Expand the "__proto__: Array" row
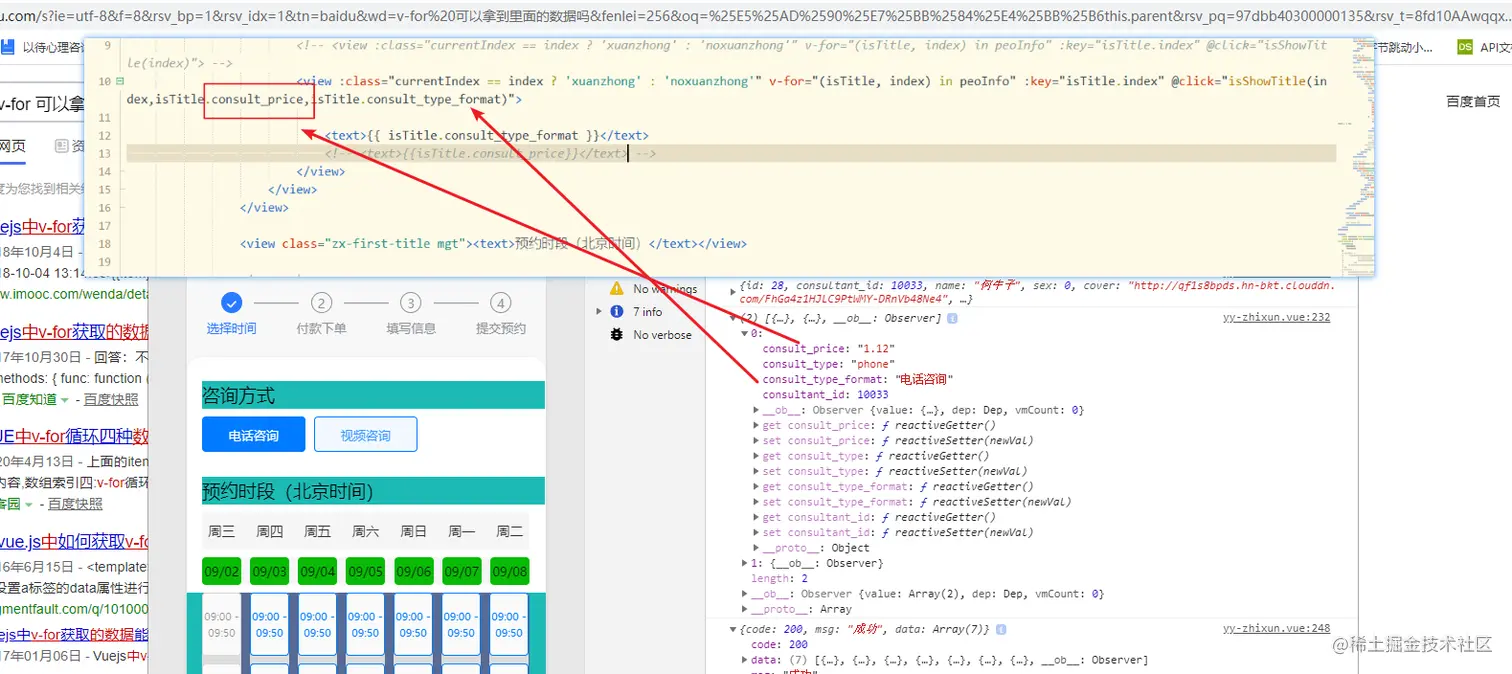 pyautogui.click(x=744, y=609)
